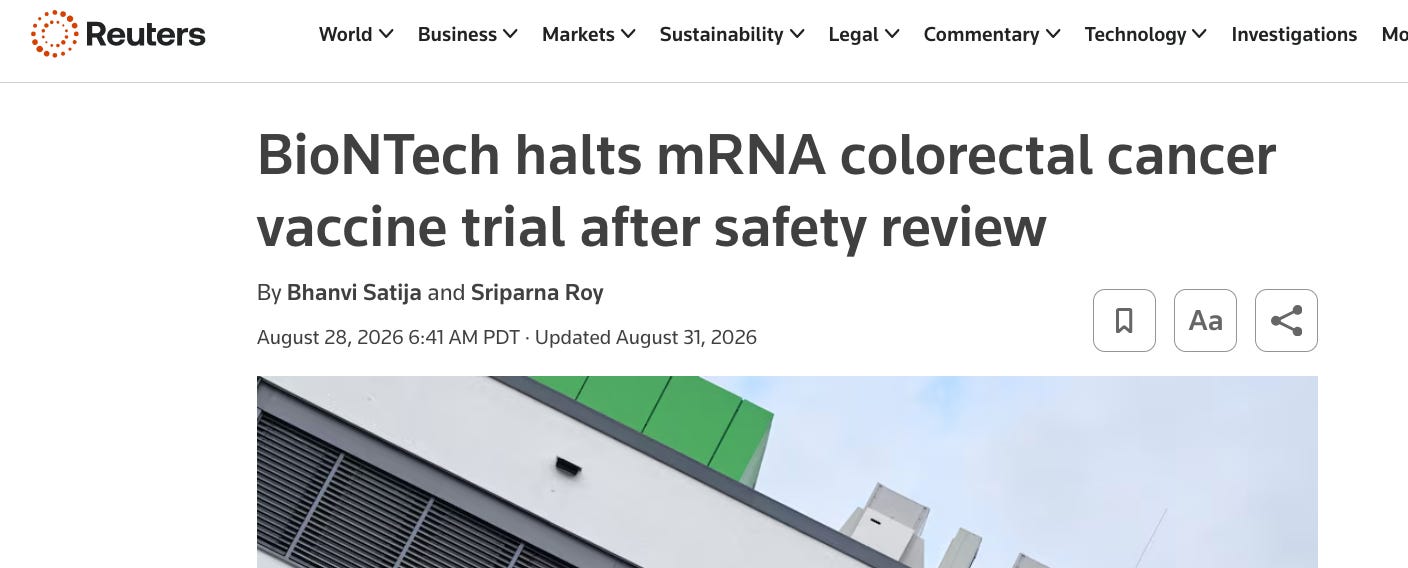Expand the Business dropdown chevron
The image size is (1408, 568).
(510, 34)
